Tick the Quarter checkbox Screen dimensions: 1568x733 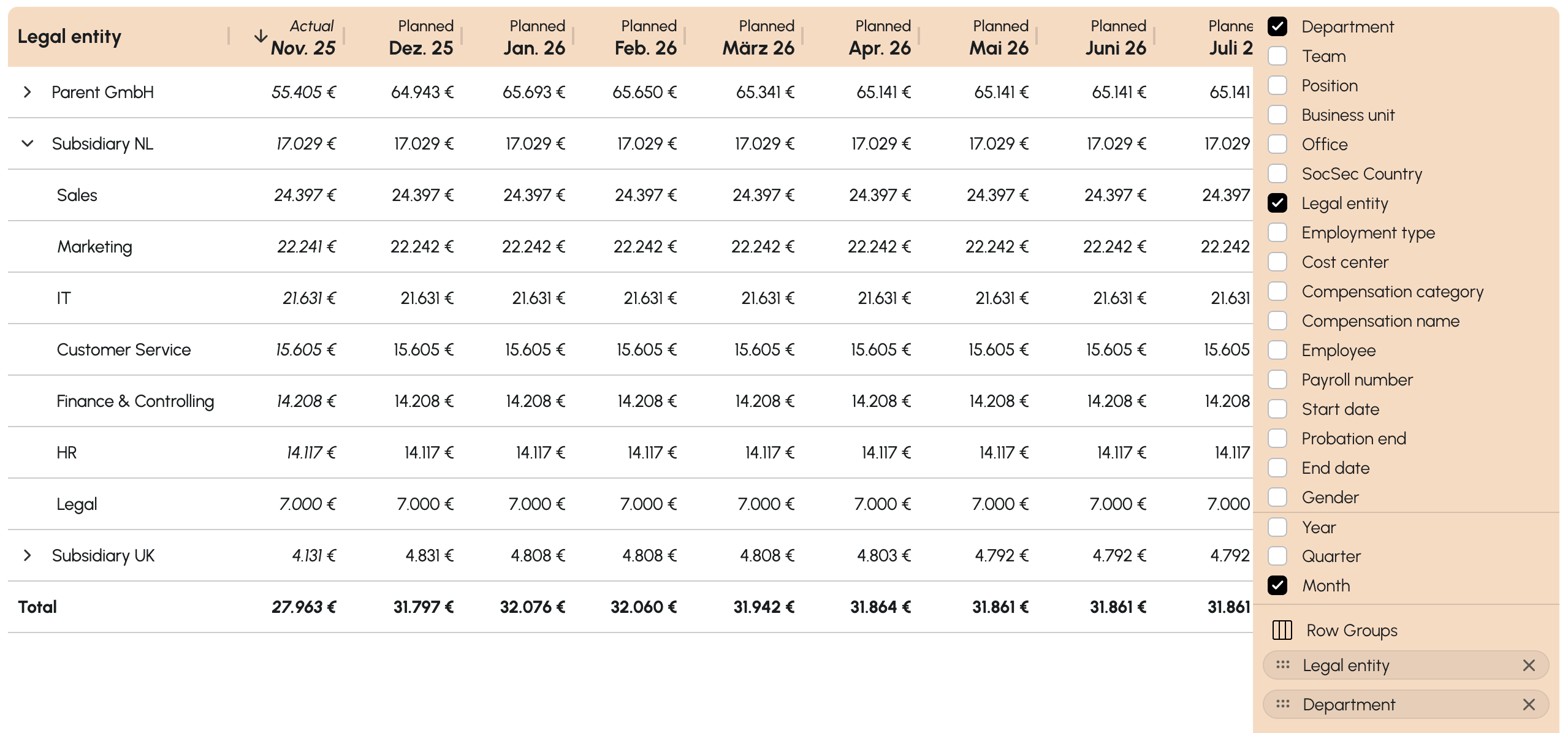[x=1277, y=556]
